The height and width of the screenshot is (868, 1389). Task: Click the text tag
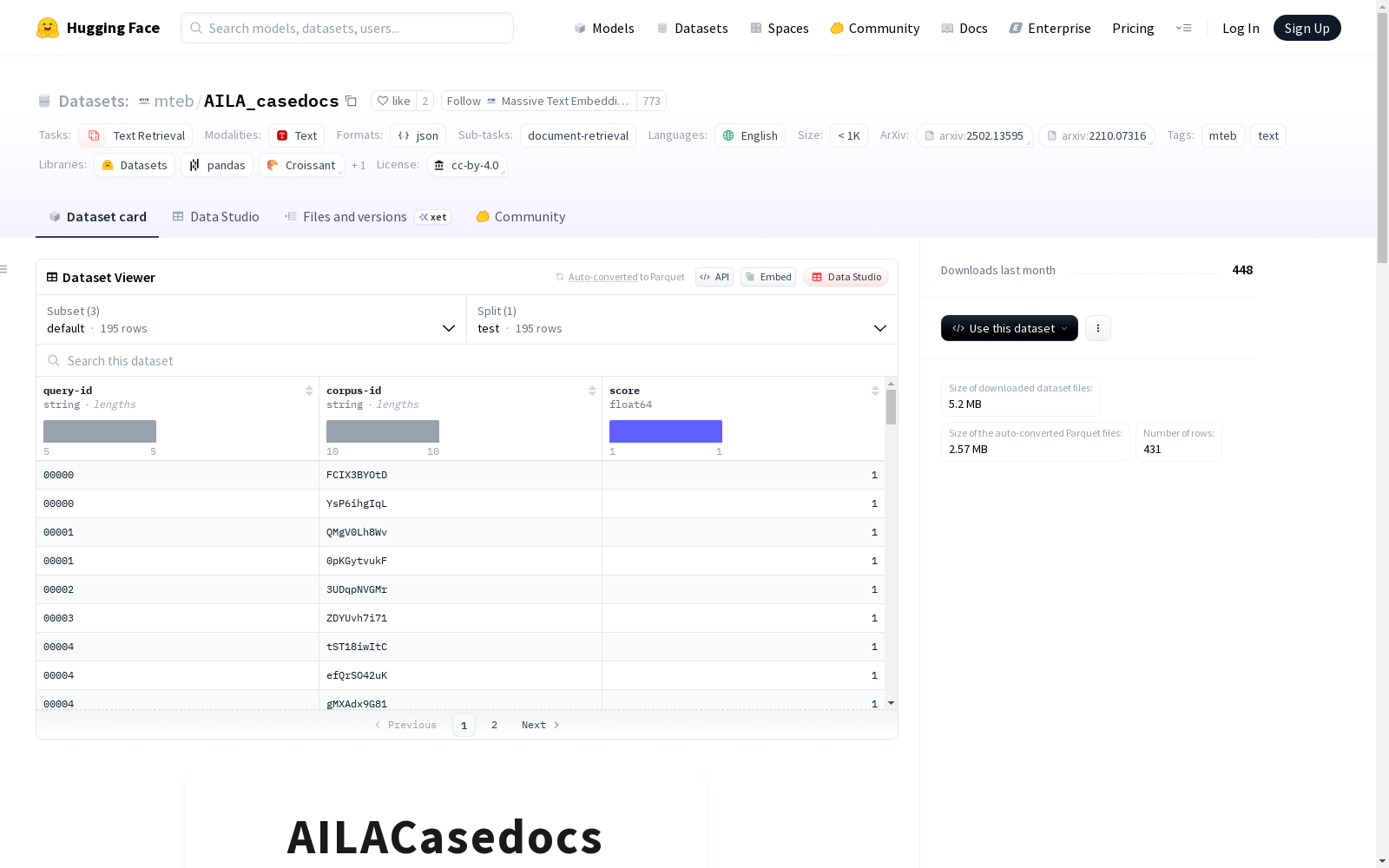pyautogui.click(x=1268, y=135)
